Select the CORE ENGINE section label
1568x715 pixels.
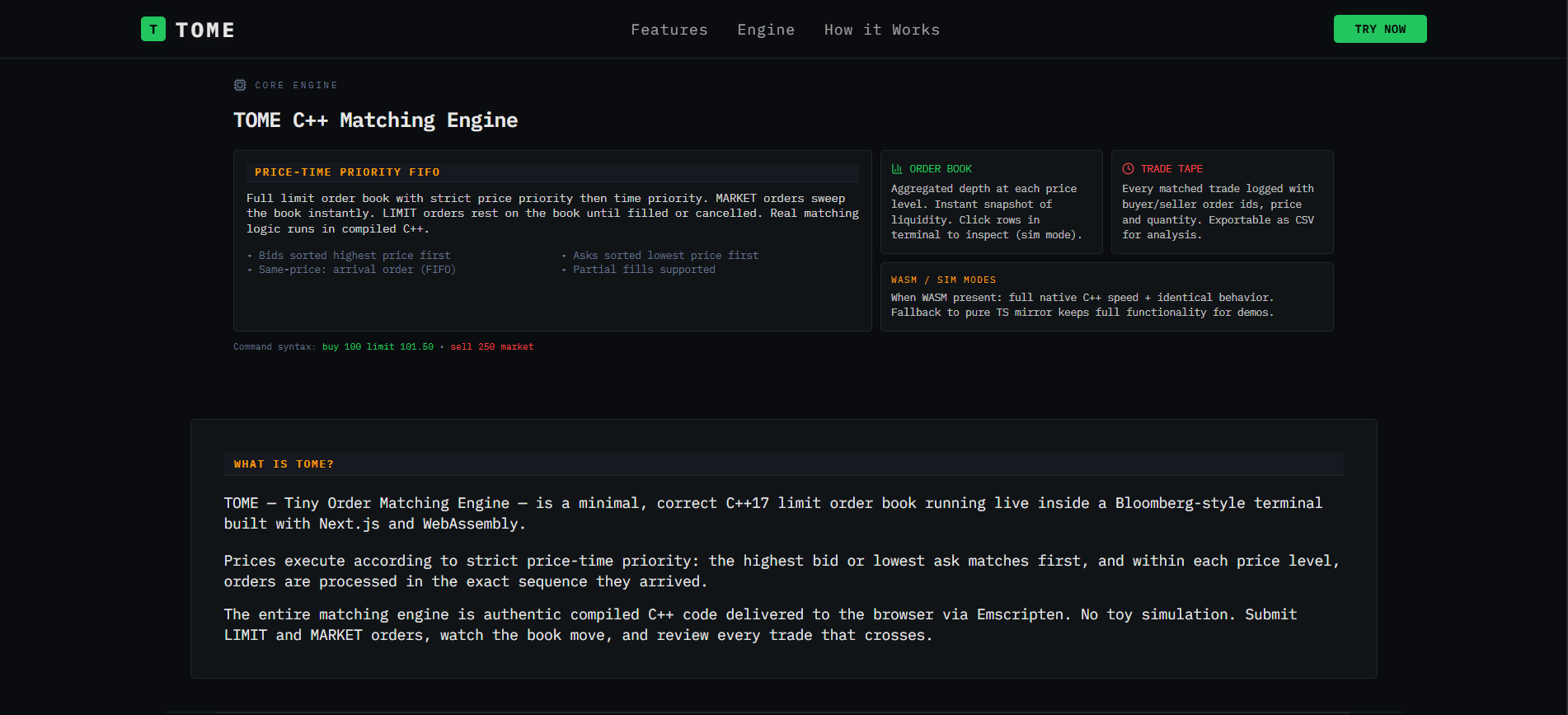[296, 85]
